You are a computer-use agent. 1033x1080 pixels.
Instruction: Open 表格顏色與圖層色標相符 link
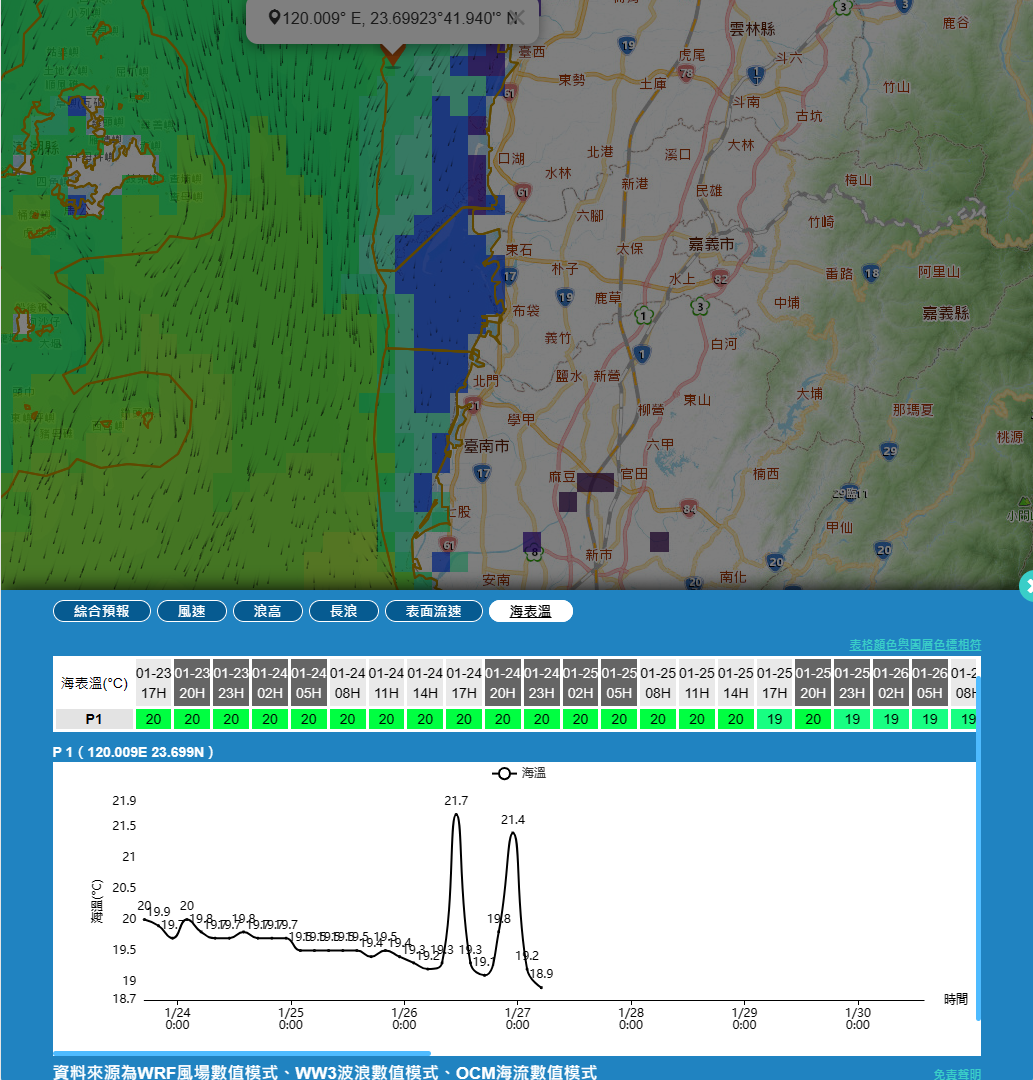tap(914, 644)
